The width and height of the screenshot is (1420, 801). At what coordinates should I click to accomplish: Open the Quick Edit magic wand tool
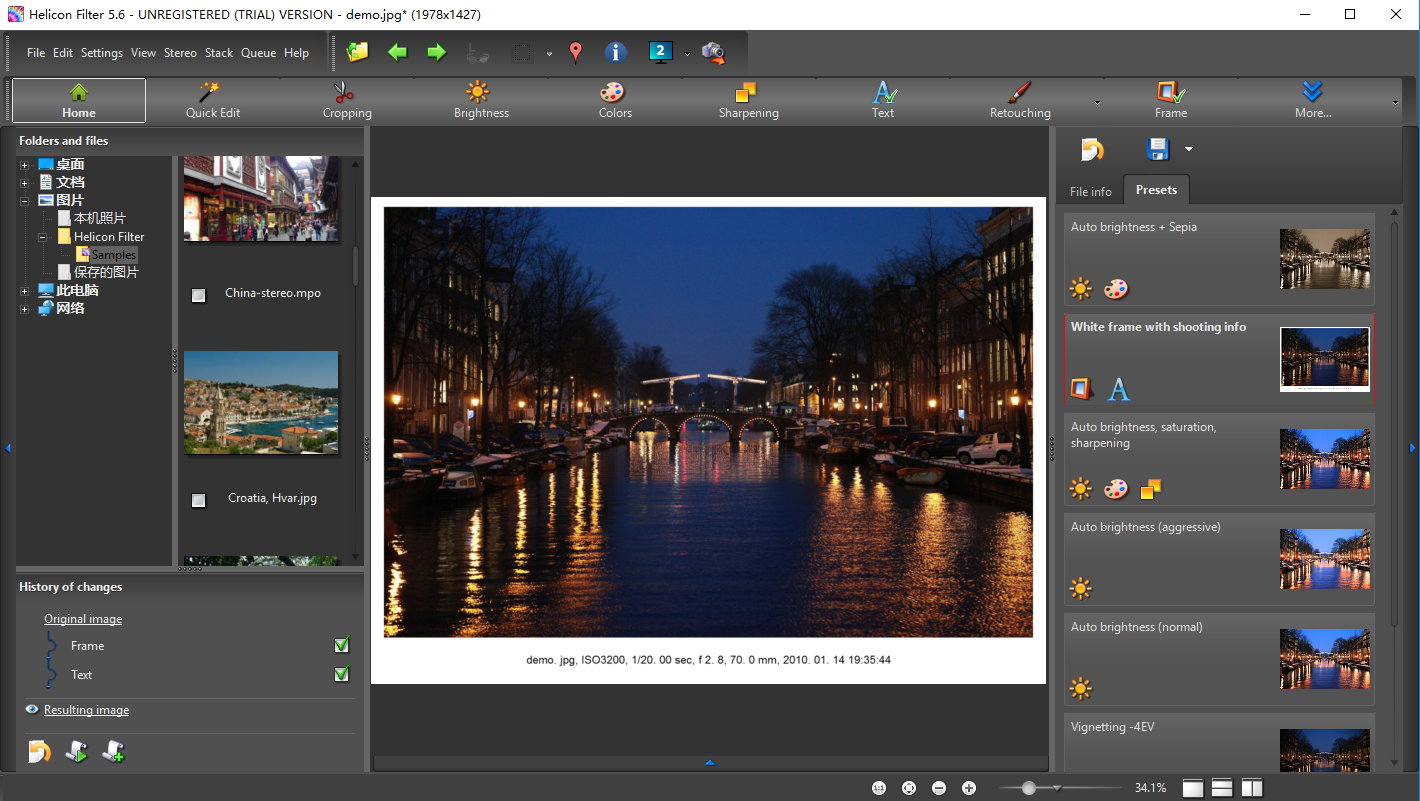pyautogui.click(x=212, y=100)
